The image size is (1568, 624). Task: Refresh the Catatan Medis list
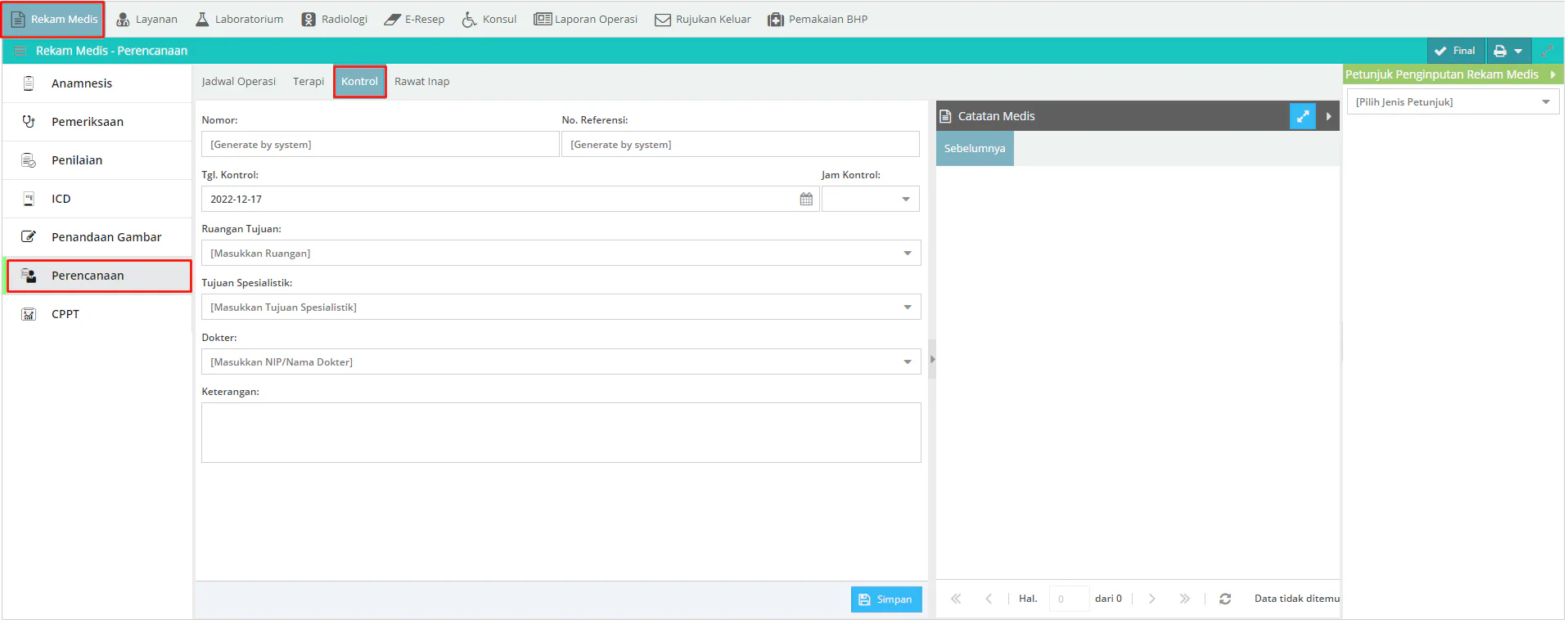[x=1225, y=599]
